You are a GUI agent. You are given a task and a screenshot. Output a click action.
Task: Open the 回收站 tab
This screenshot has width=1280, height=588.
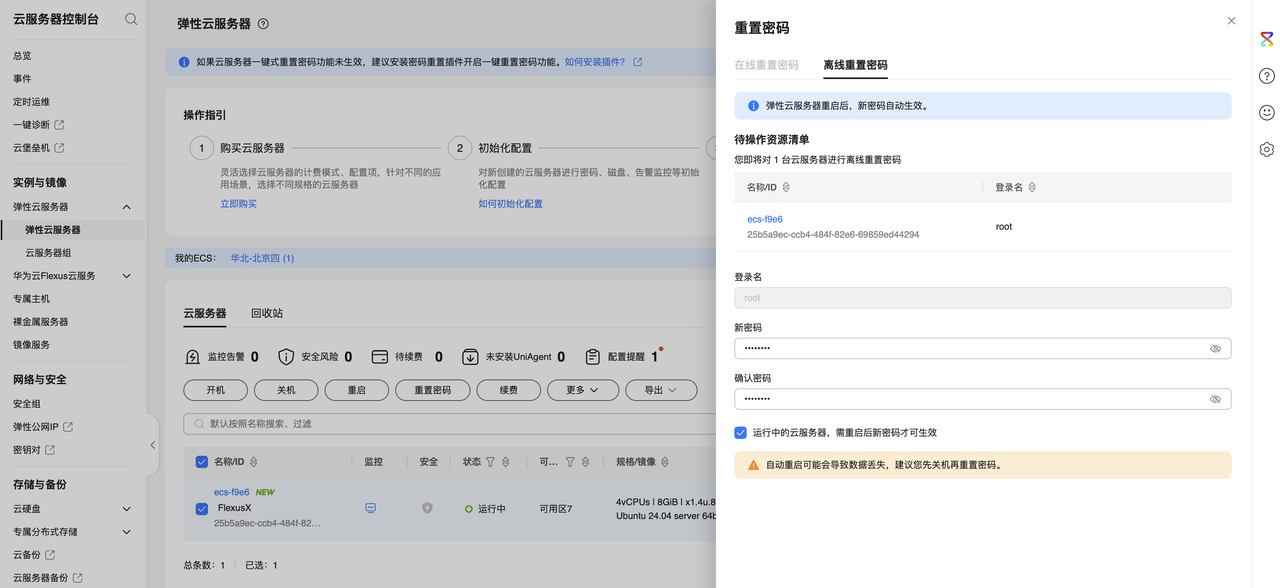tap(267, 313)
